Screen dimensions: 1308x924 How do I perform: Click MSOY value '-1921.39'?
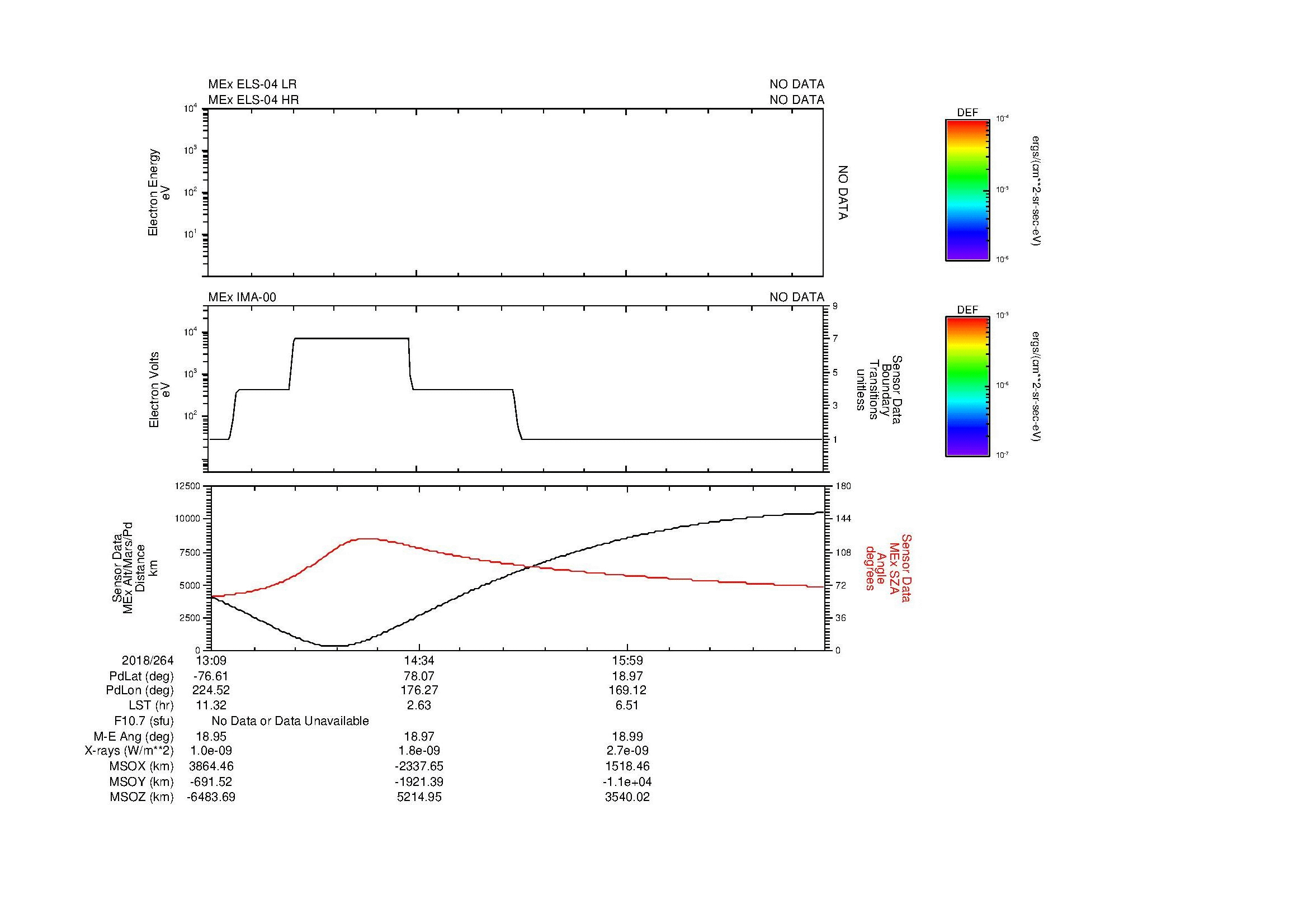coord(419,781)
